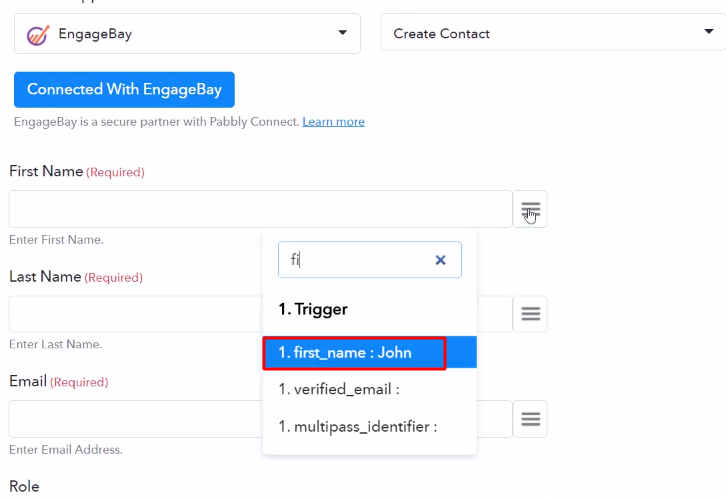Viewport: 726px width, 500px height.
Task: Click the 'Enter Email Address.' hint text
Action: (66, 450)
